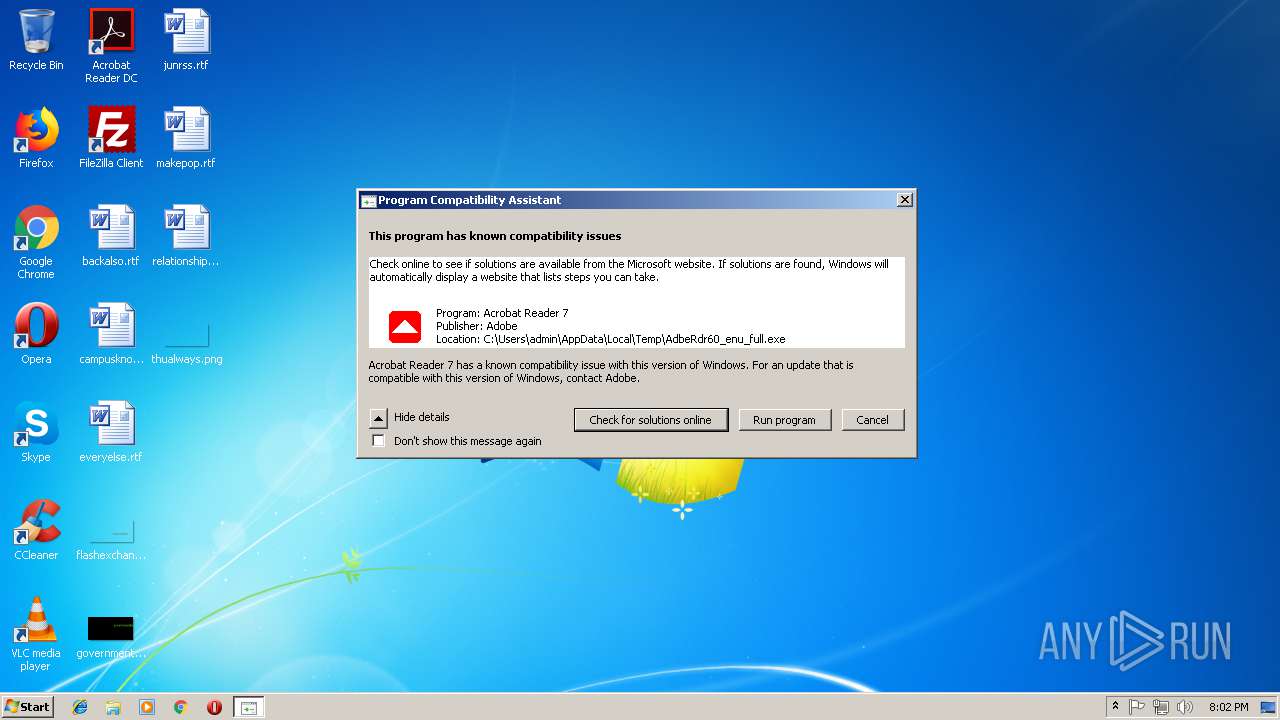This screenshot has height=720, width=1280.
Task: Select the makepop.rtf document
Action: [186, 138]
